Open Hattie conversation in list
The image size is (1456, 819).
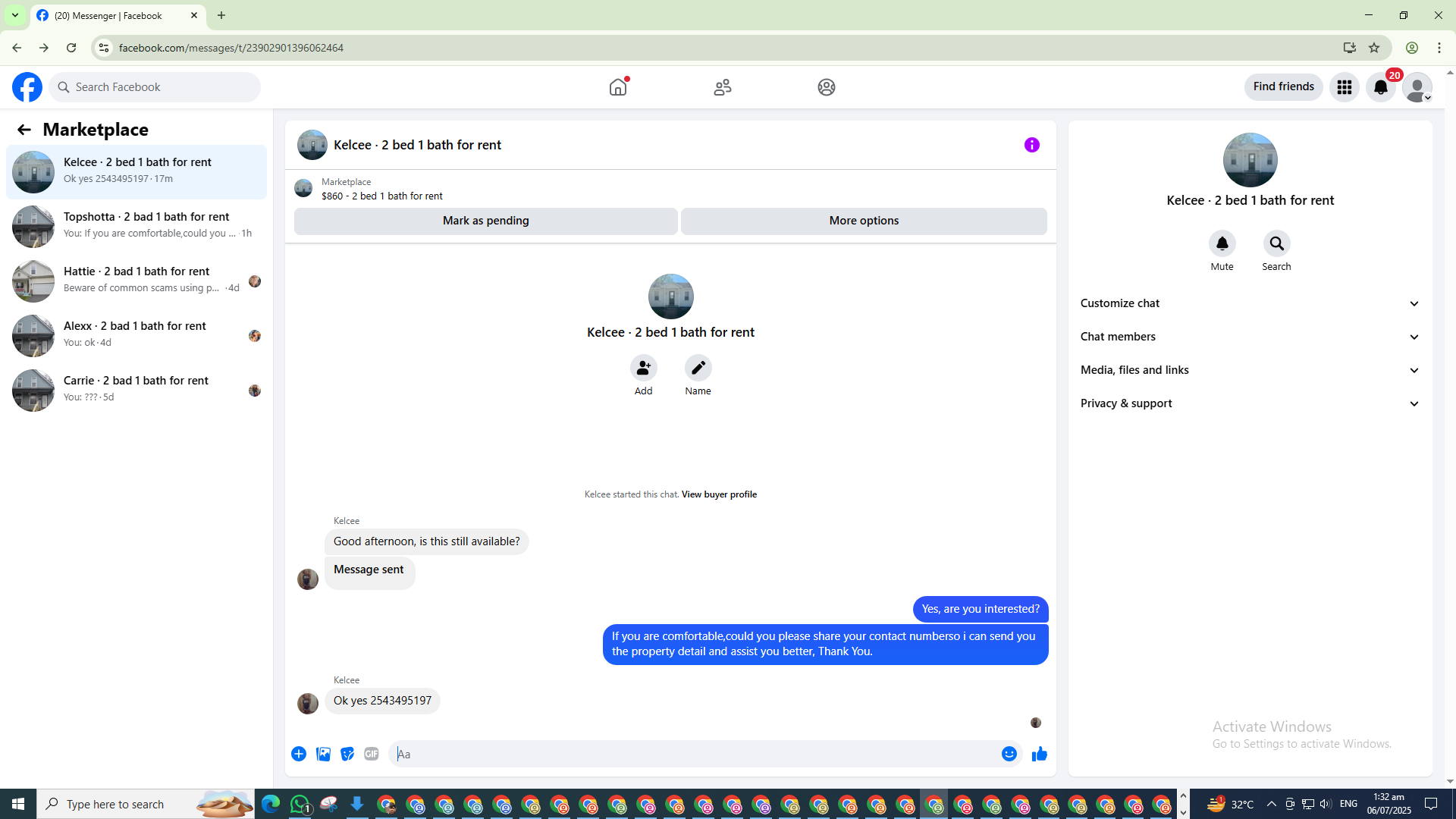pyautogui.click(x=136, y=281)
